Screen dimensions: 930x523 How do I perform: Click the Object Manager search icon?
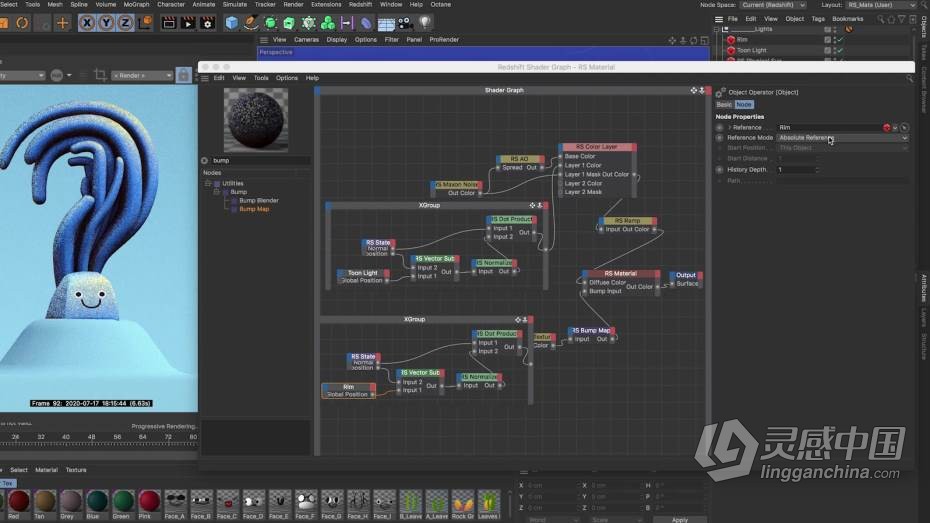(x=881, y=19)
